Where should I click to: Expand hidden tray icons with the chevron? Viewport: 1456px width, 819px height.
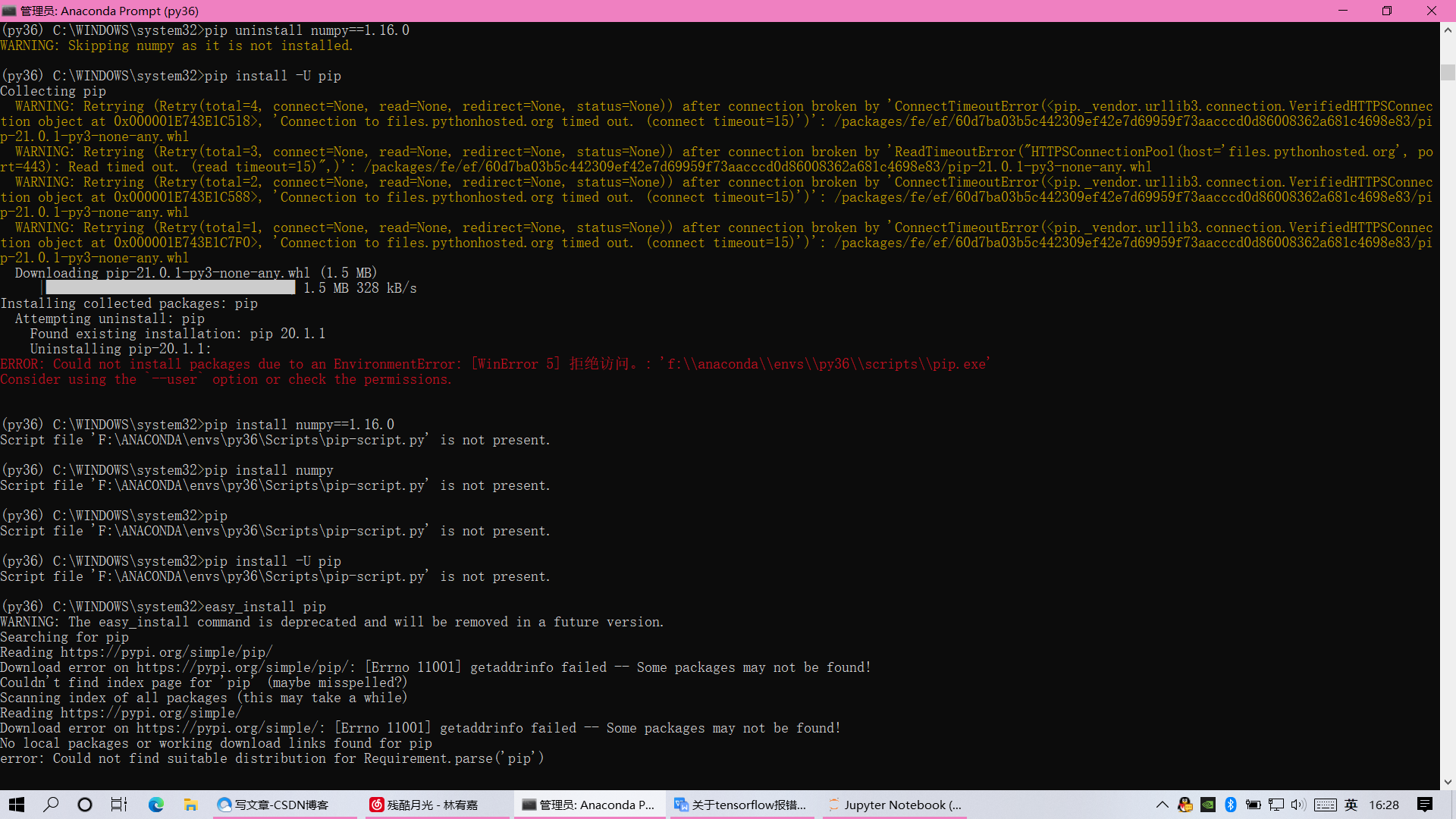click(x=1163, y=805)
